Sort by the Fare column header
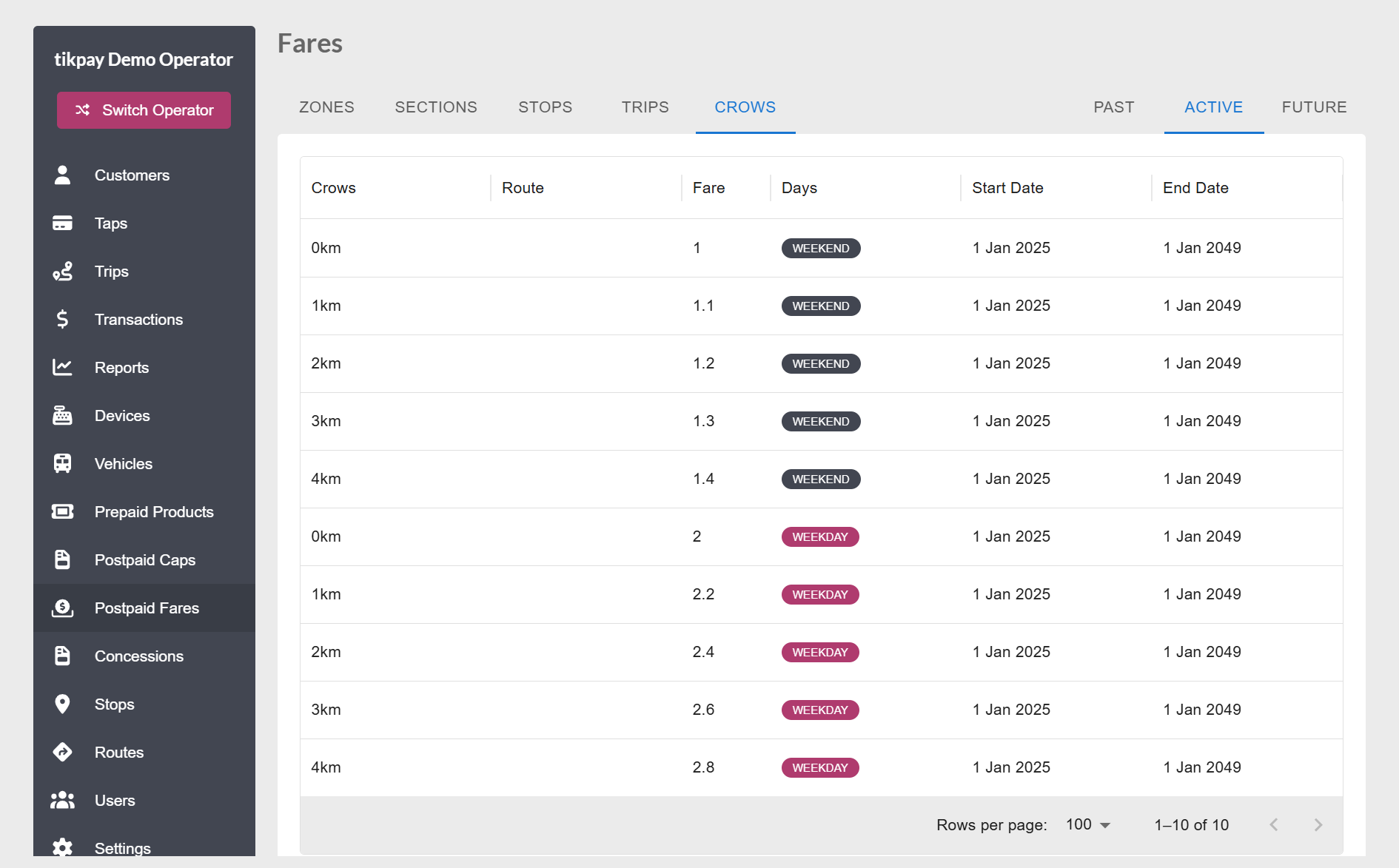 (x=708, y=188)
